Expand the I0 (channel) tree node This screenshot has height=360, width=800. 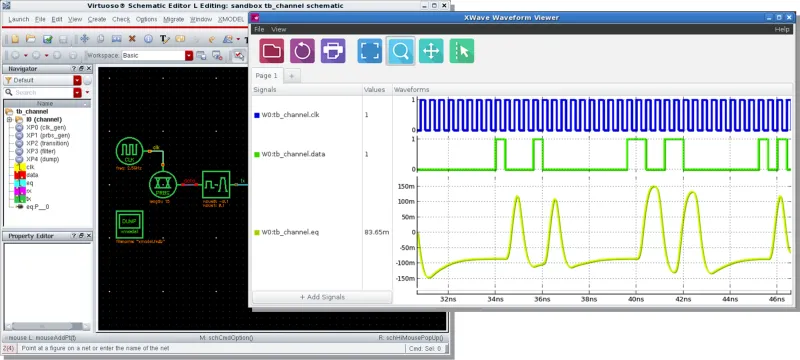(x=9, y=119)
